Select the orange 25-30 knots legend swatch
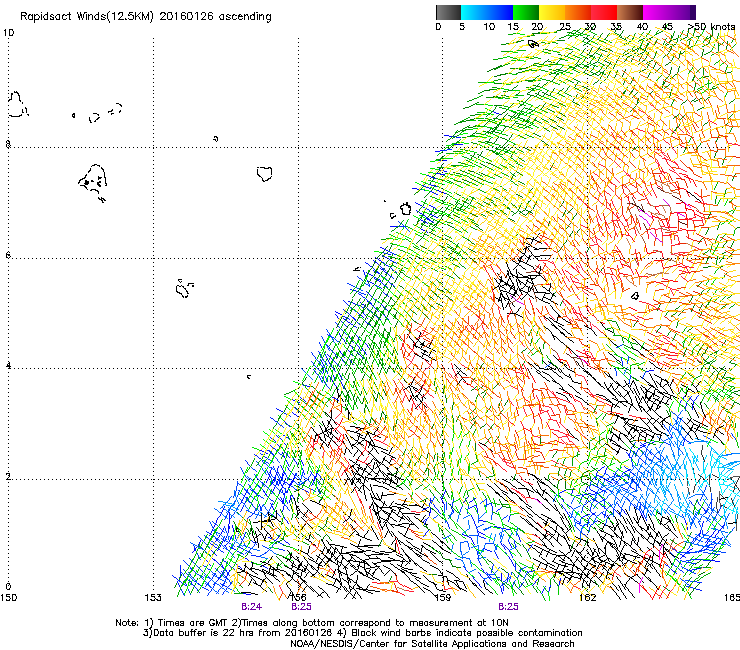The image size is (740, 650). pos(578,12)
